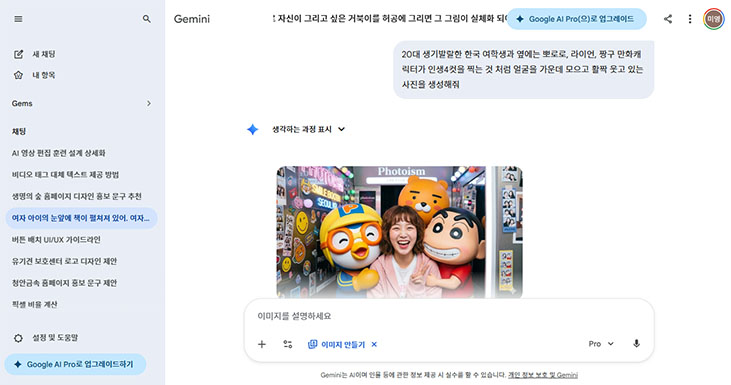Click the plus add file icon
This screenshot has width=731, height=385.
click(262, 344)
